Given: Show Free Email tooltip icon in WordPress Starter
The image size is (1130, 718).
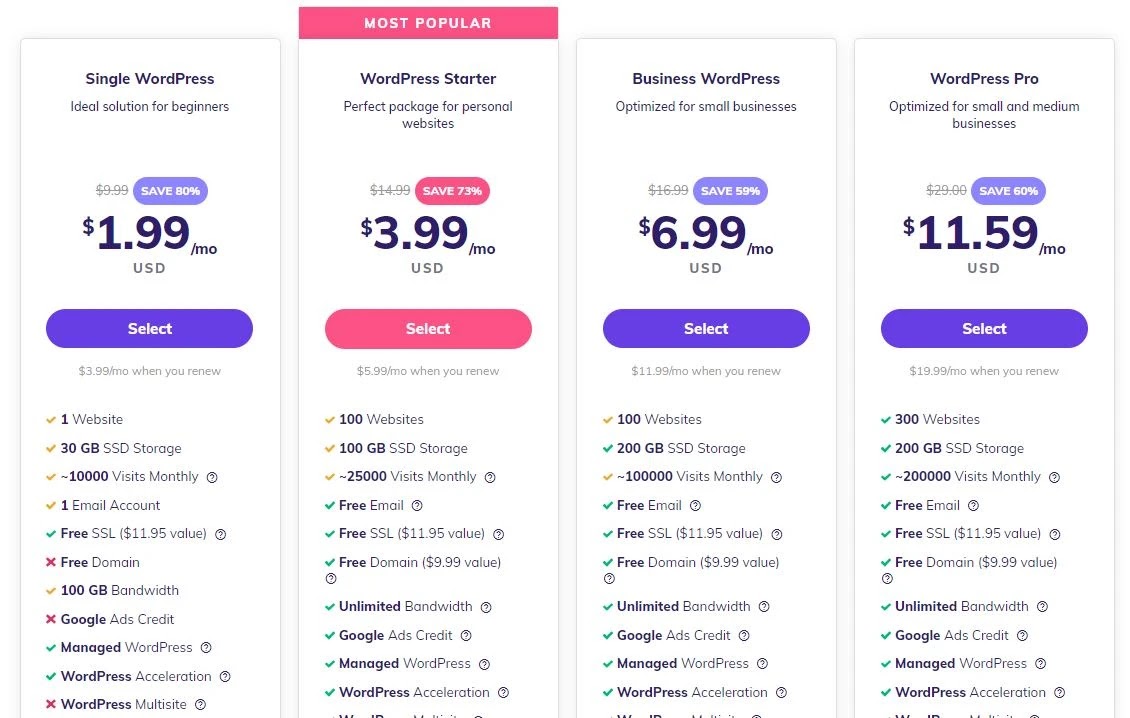Looking at the screenshot, I should (417, 505).
